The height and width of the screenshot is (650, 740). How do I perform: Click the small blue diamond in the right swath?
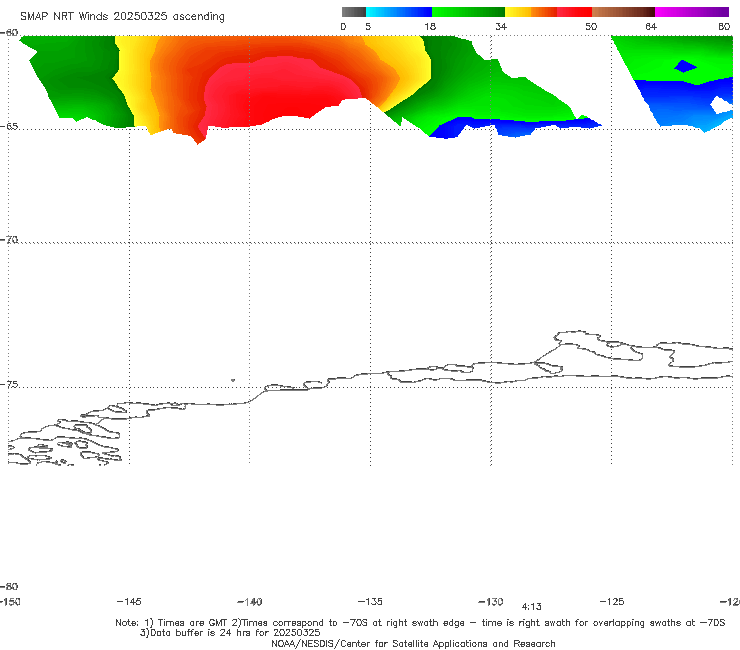coord(685,66)
